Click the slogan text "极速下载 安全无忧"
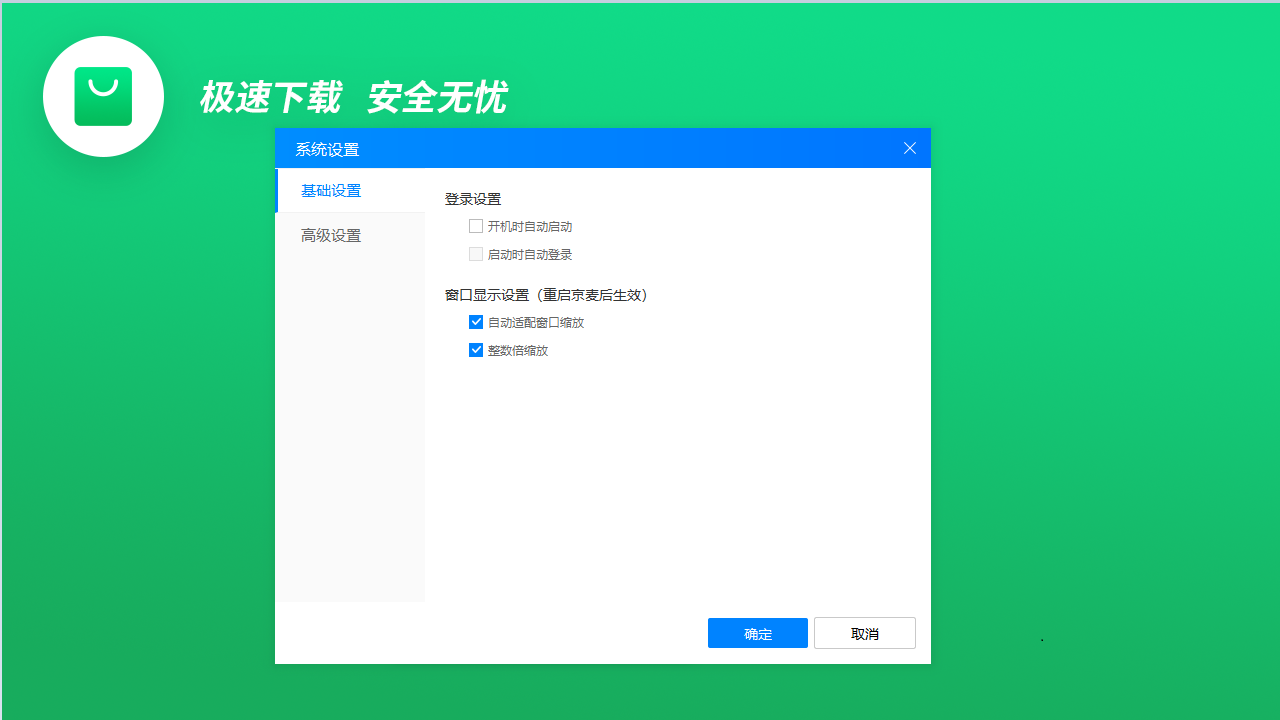1280x720 pixels. click(355, 97)
